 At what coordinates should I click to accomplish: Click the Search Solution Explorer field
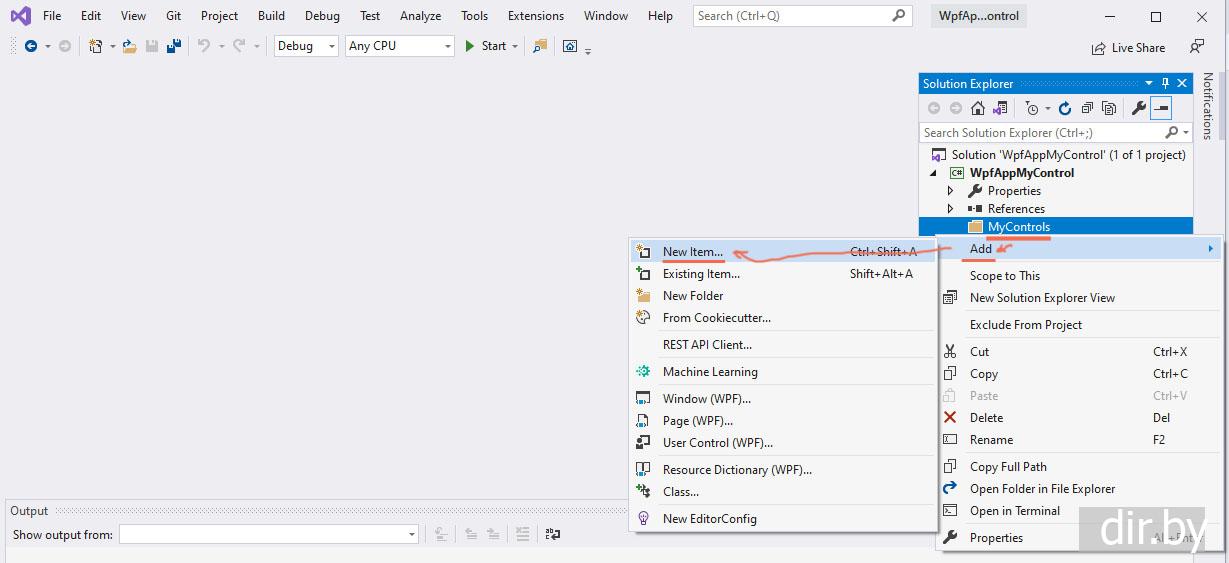1042,132
